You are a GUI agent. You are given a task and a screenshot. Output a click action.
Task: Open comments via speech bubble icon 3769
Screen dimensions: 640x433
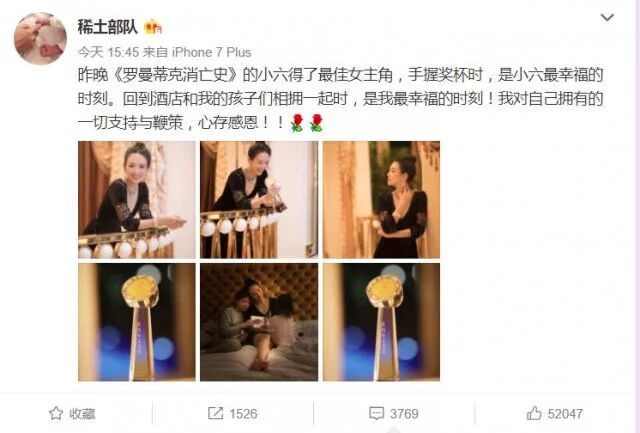click(x=376, y=413)
